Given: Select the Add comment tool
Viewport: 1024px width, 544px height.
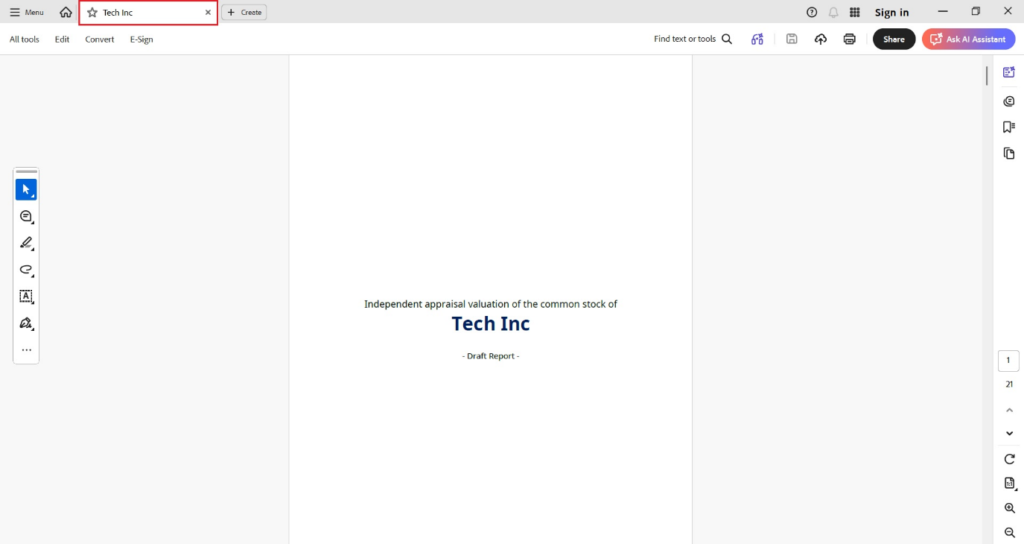Looking at the screenshot, I should point(26,216).
